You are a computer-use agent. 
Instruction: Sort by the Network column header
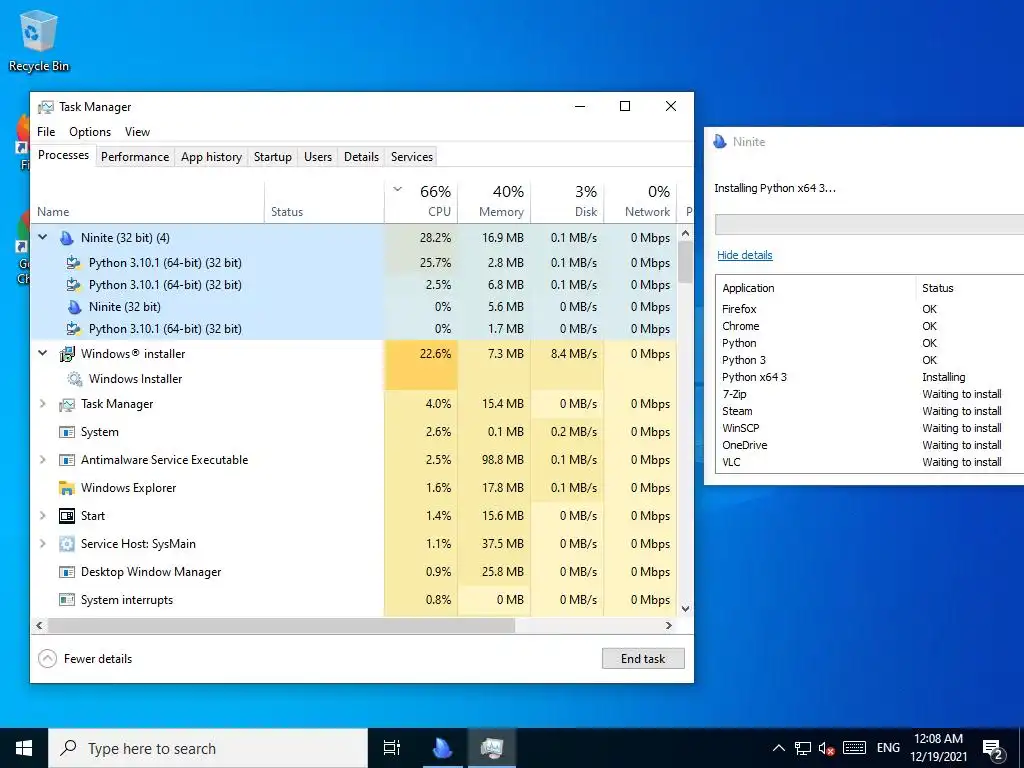pos(641,201)
